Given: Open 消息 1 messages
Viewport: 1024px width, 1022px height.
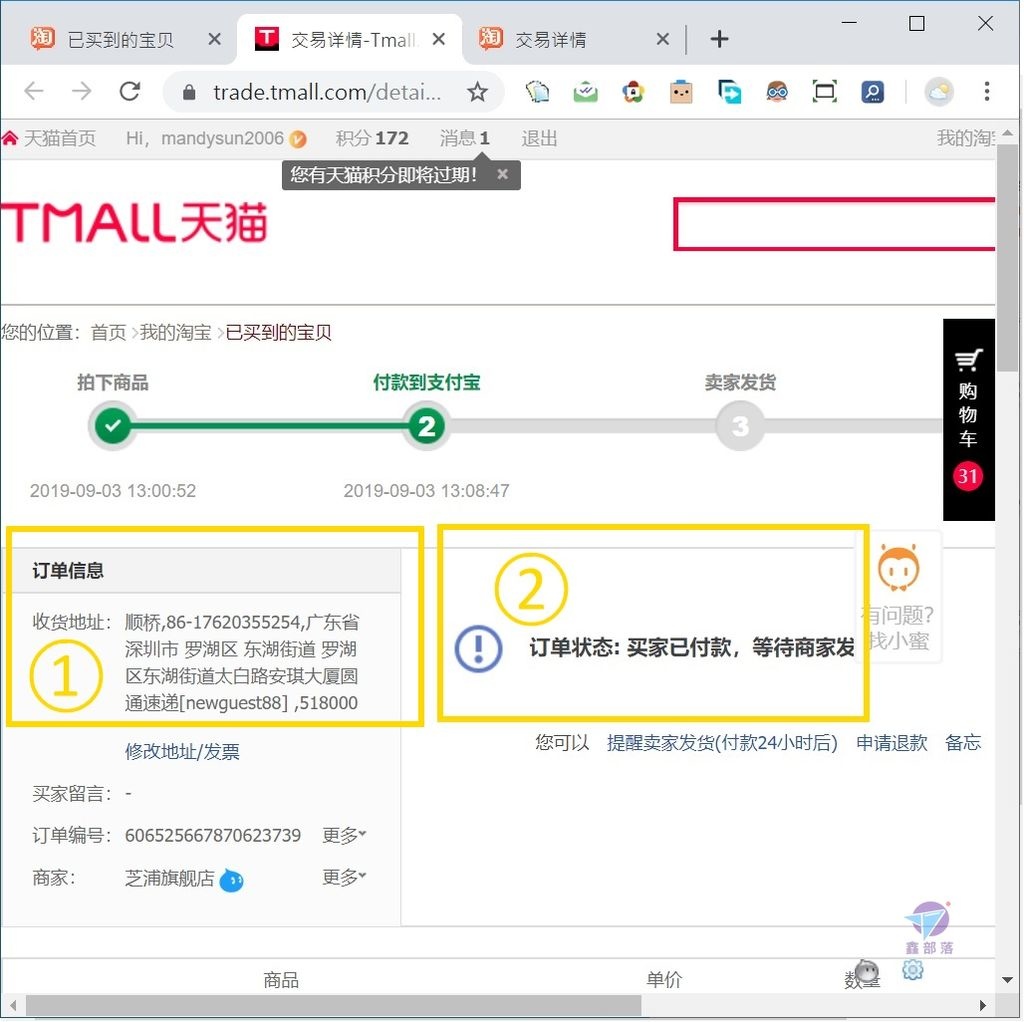Looking at the screenshot, I should tap(464, 138).
